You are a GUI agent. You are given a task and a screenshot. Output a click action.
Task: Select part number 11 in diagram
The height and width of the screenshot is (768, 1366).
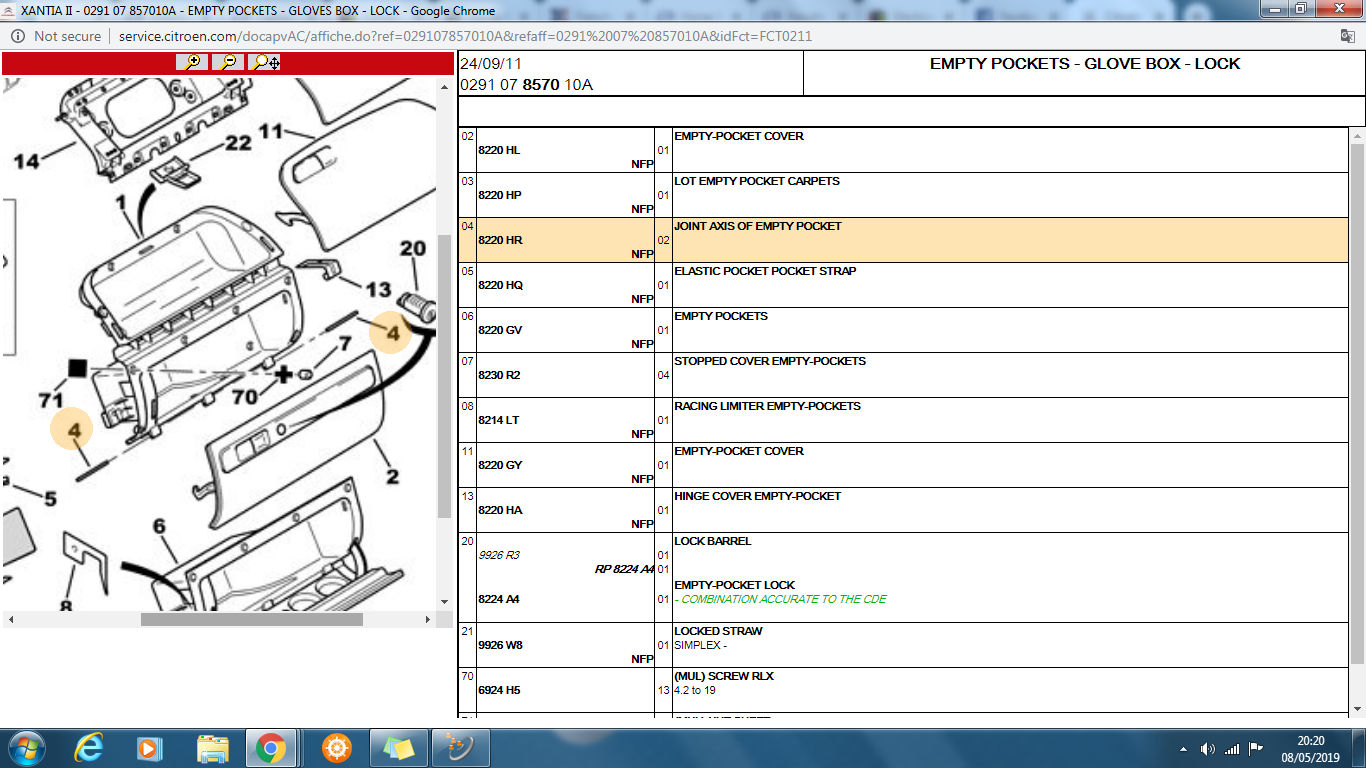(x=271, y=131)
